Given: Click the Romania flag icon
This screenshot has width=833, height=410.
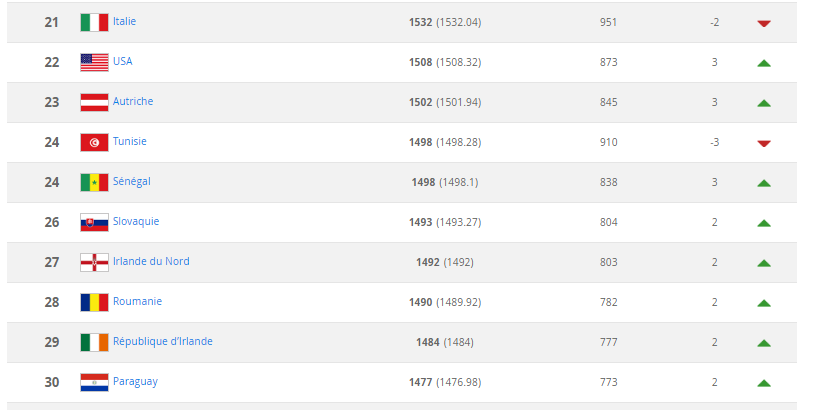Looking at the screenshot, I should coord(95,302).
